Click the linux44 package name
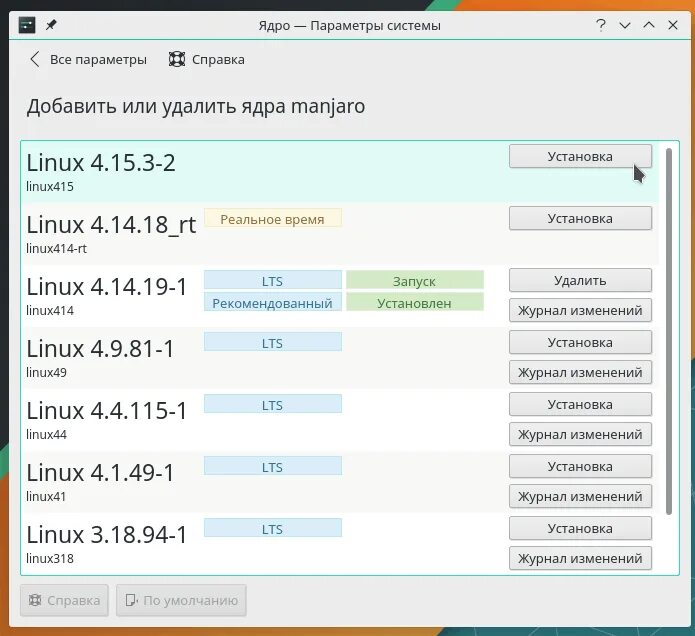The width and height of the screenshot is (695, 636). tap(47, 435)
